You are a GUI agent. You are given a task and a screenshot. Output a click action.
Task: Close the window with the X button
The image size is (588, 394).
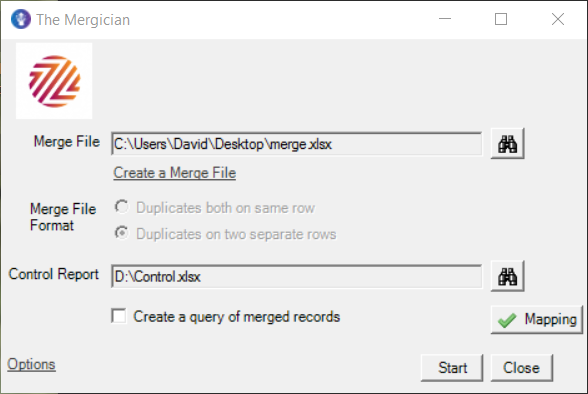(558, 19)
